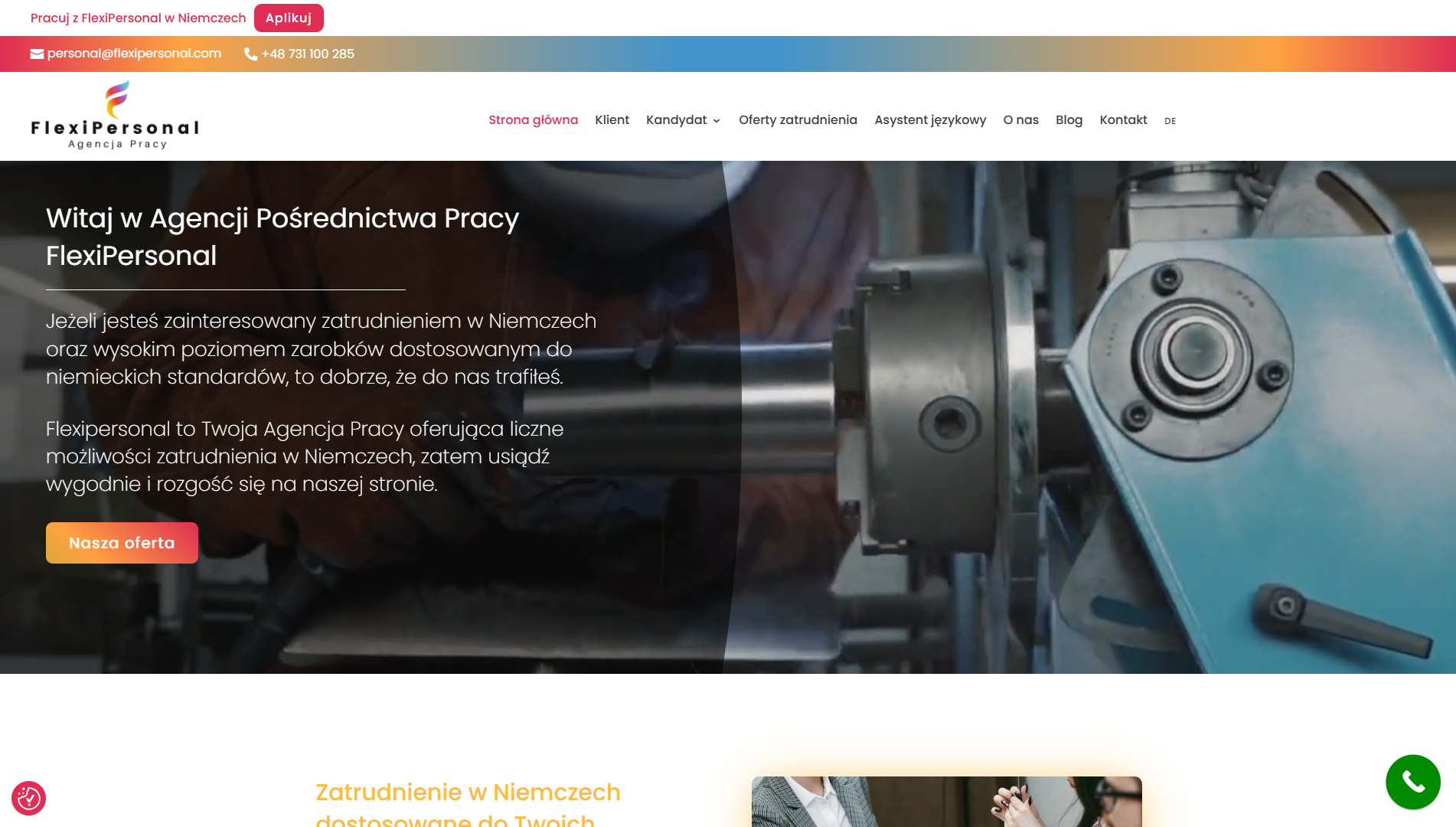This screenshot has height=827, width=1456.
Task: Expand the Kandydat dropdown chevron
Action: 717,121
